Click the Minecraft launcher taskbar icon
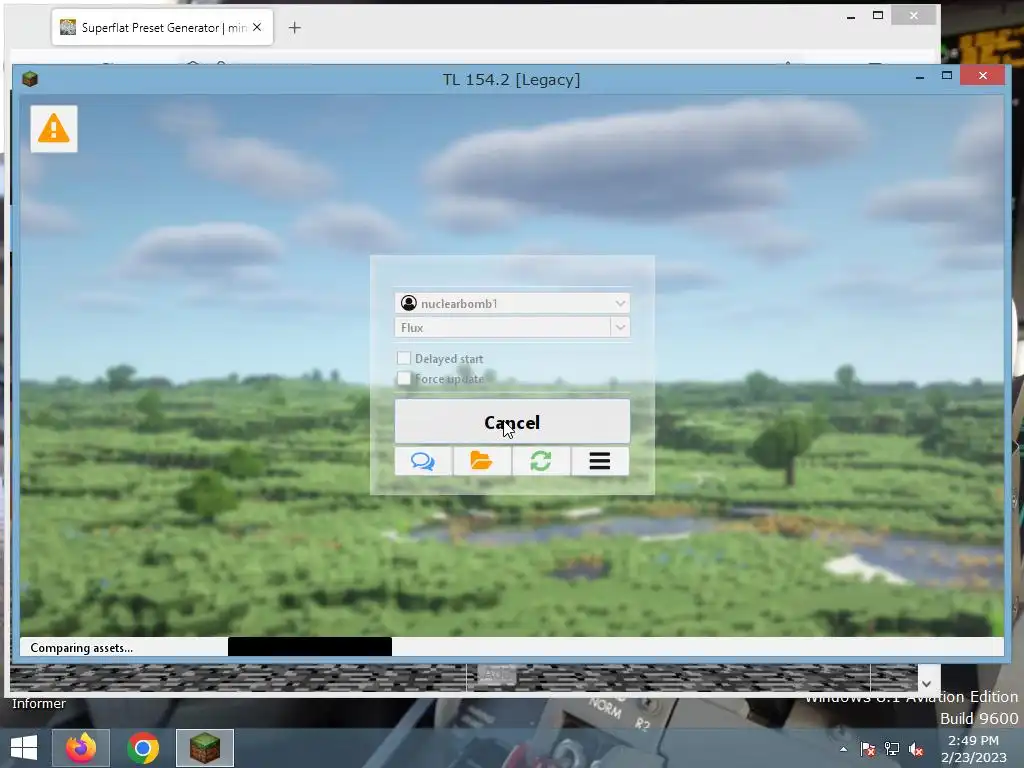 point(204,748)
